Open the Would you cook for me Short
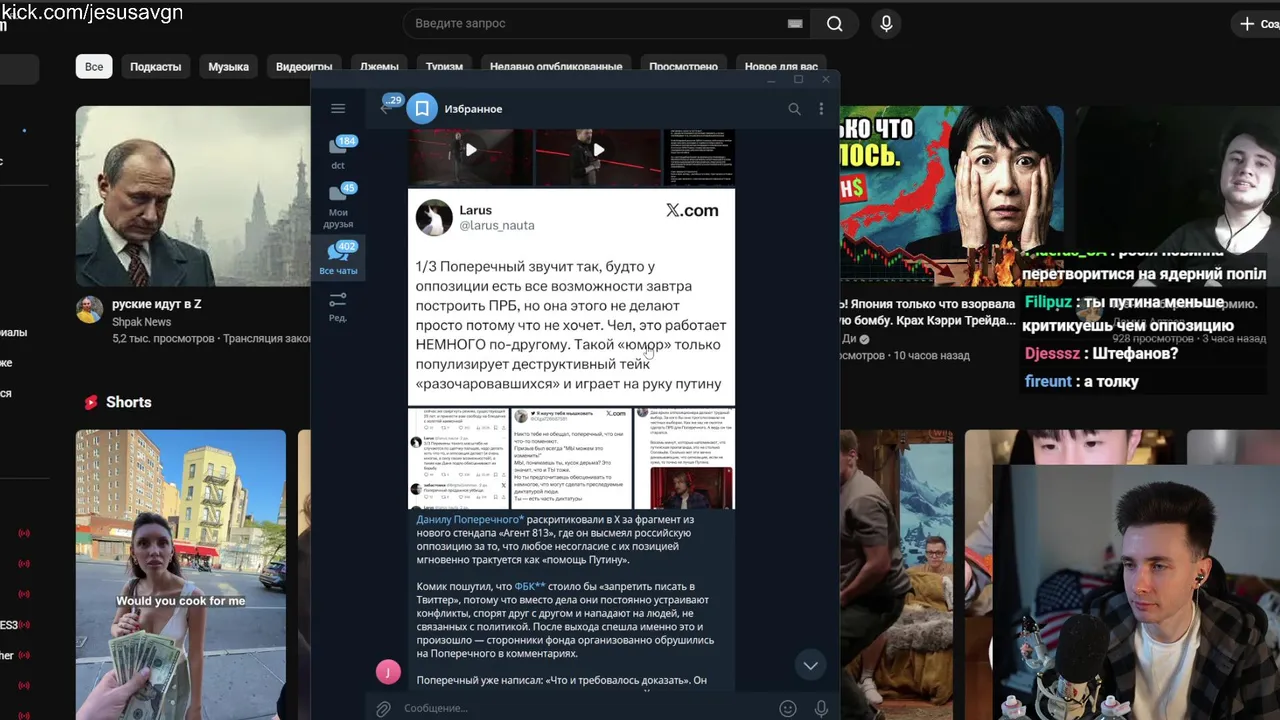Viewport: 1280px width, 720px height. click(181, 574)
